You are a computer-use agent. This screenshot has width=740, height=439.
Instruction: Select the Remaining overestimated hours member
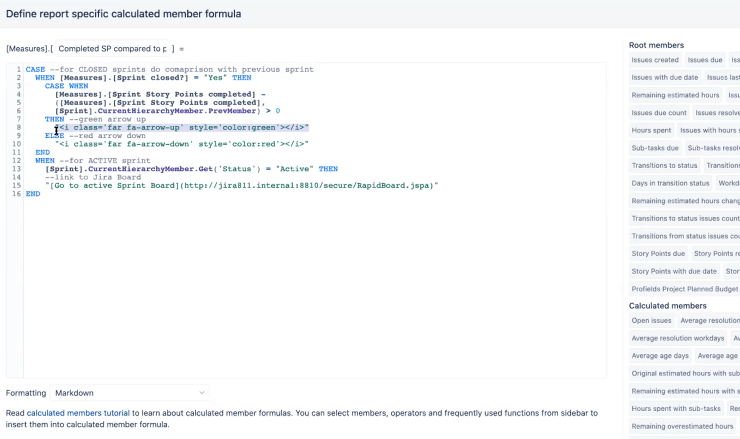682,426
